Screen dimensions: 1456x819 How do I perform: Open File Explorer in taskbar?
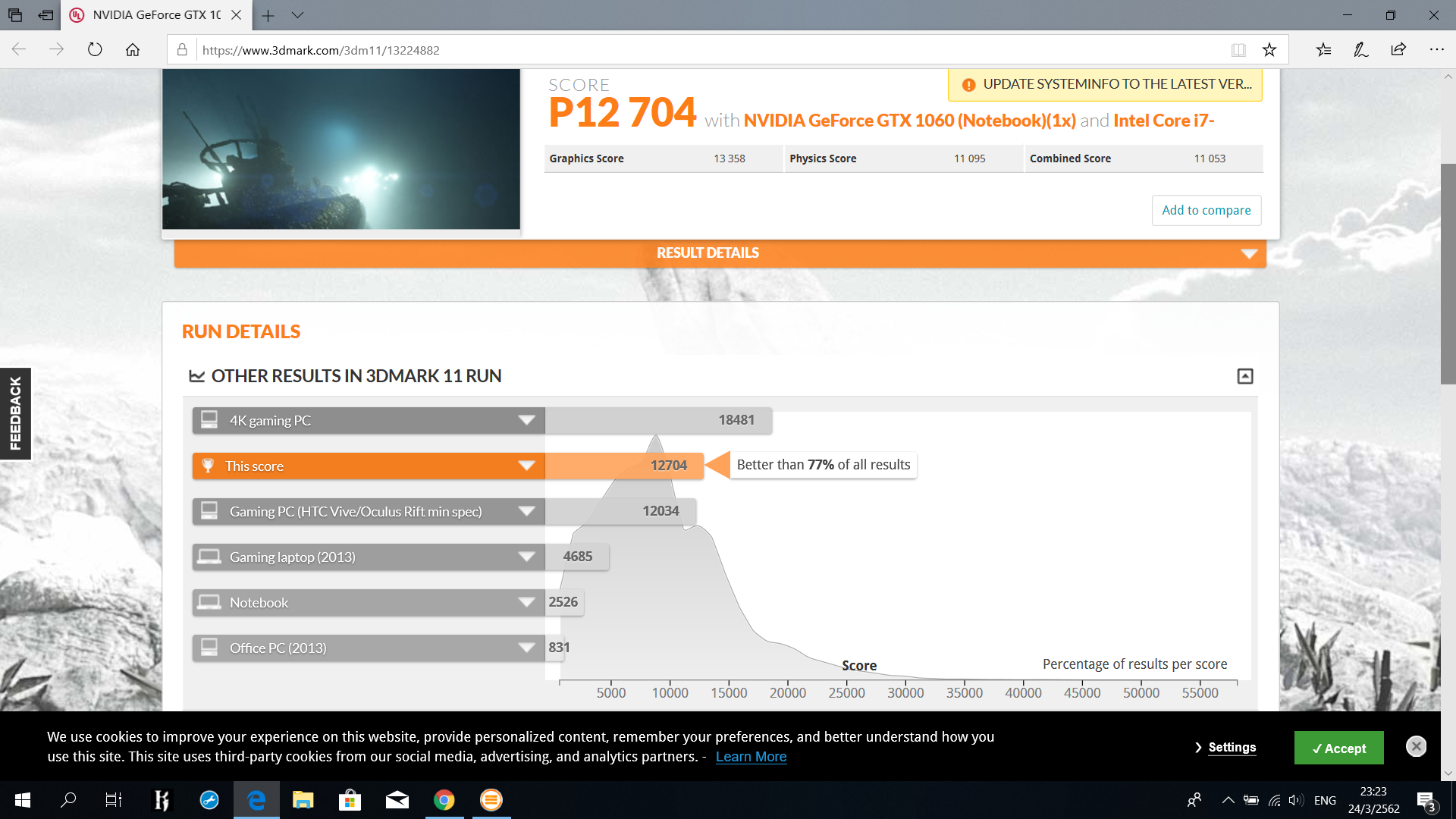tap(303, 800)
